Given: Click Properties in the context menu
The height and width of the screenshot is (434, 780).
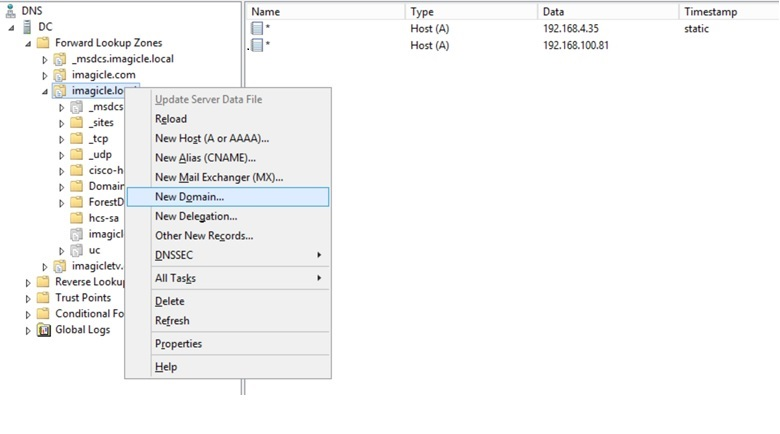Looking at the screenshot, I should pyautogui.click(x=178, y=344).
